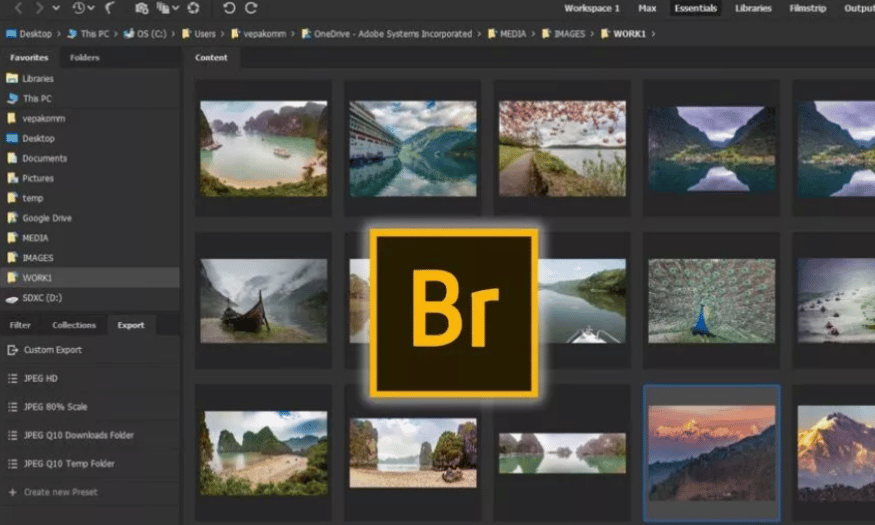Click the get photos from camera icon
Screen dimensions: 875x525
coord(141,8)
